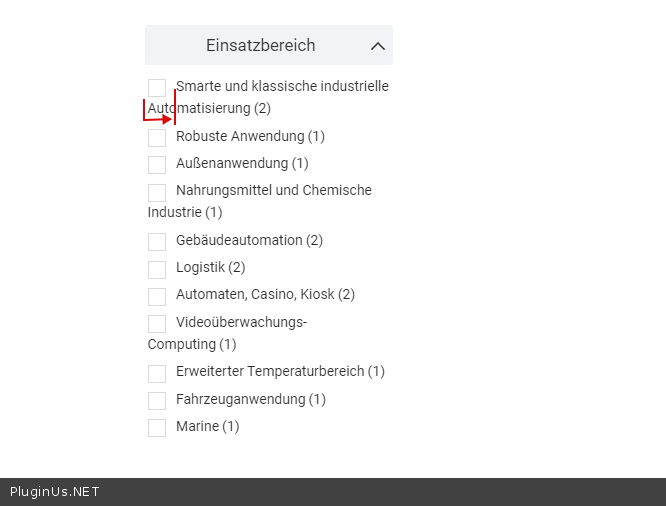666x506 pixels.
Task: Collapse the Einsatzbereich chevron arrow
Action: [x=377, y=46]
